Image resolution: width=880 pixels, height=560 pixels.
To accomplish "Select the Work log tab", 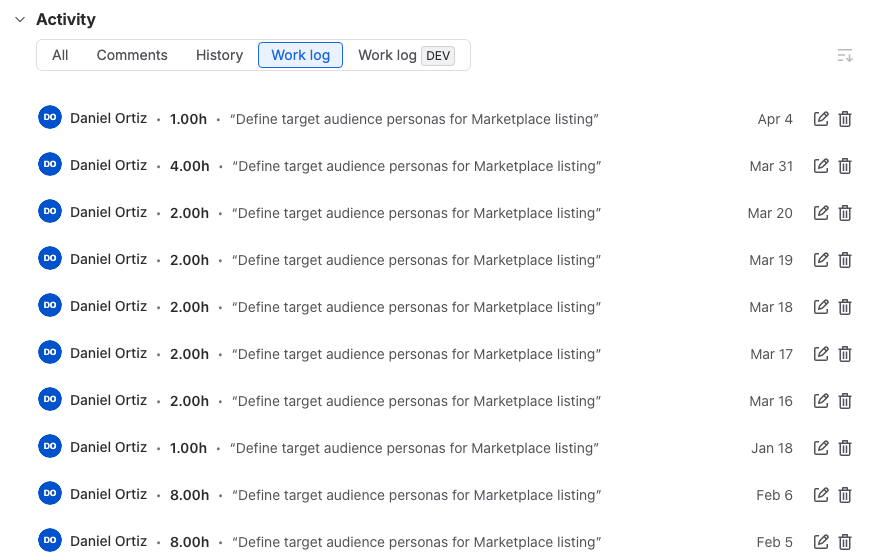I will (x=300, y=55).
